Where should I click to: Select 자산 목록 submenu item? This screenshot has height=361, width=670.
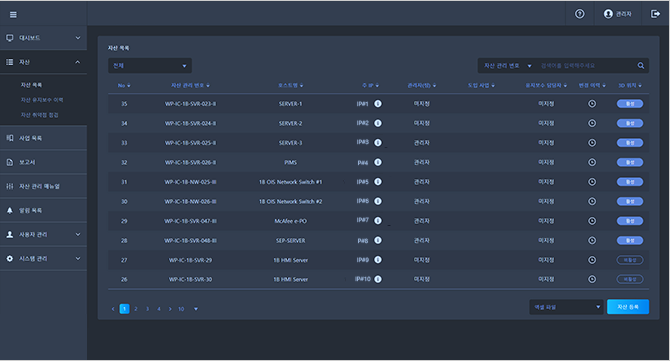click(31, 85)
